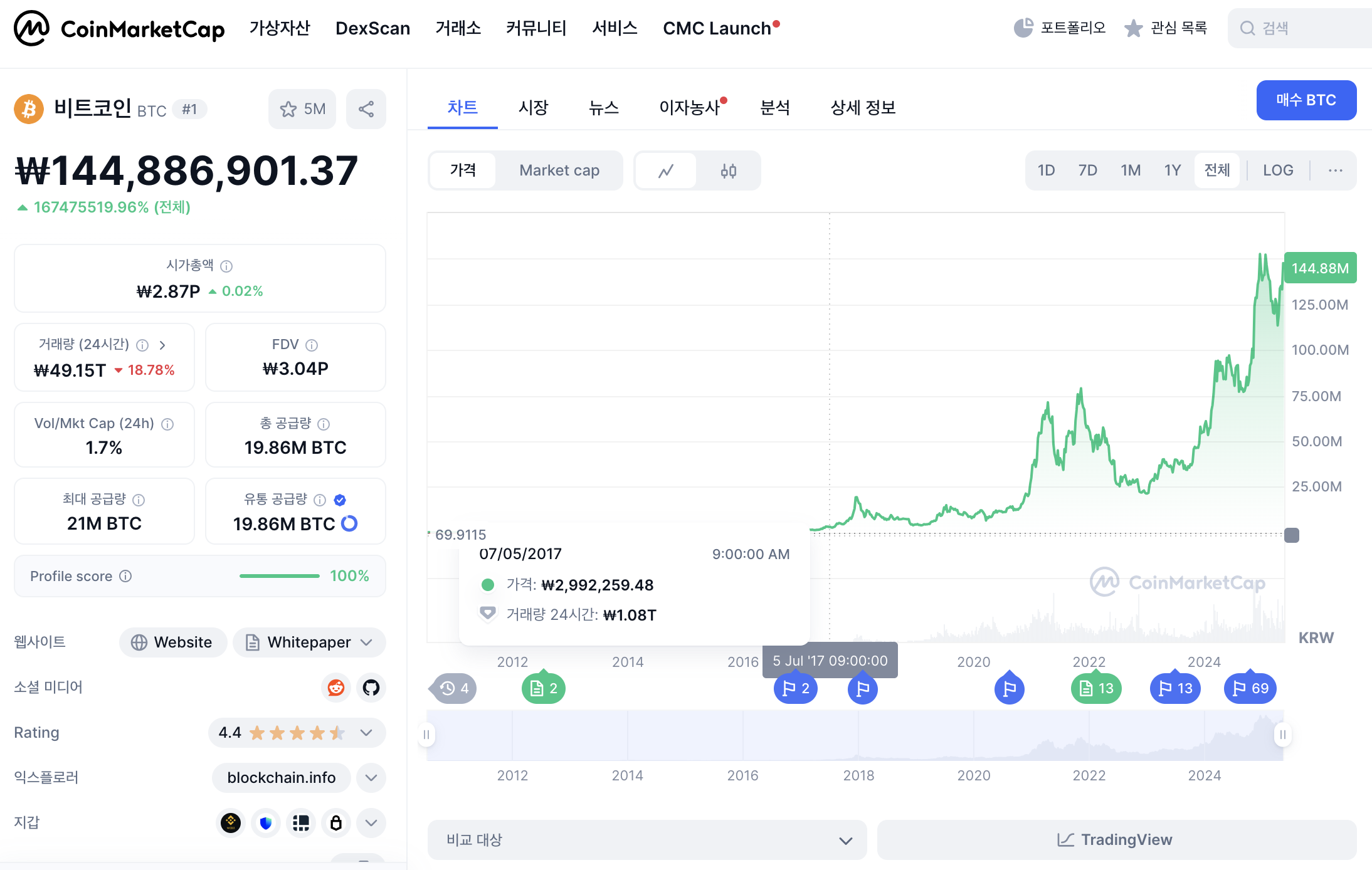Open chart in TradingView

(1116, 840)
